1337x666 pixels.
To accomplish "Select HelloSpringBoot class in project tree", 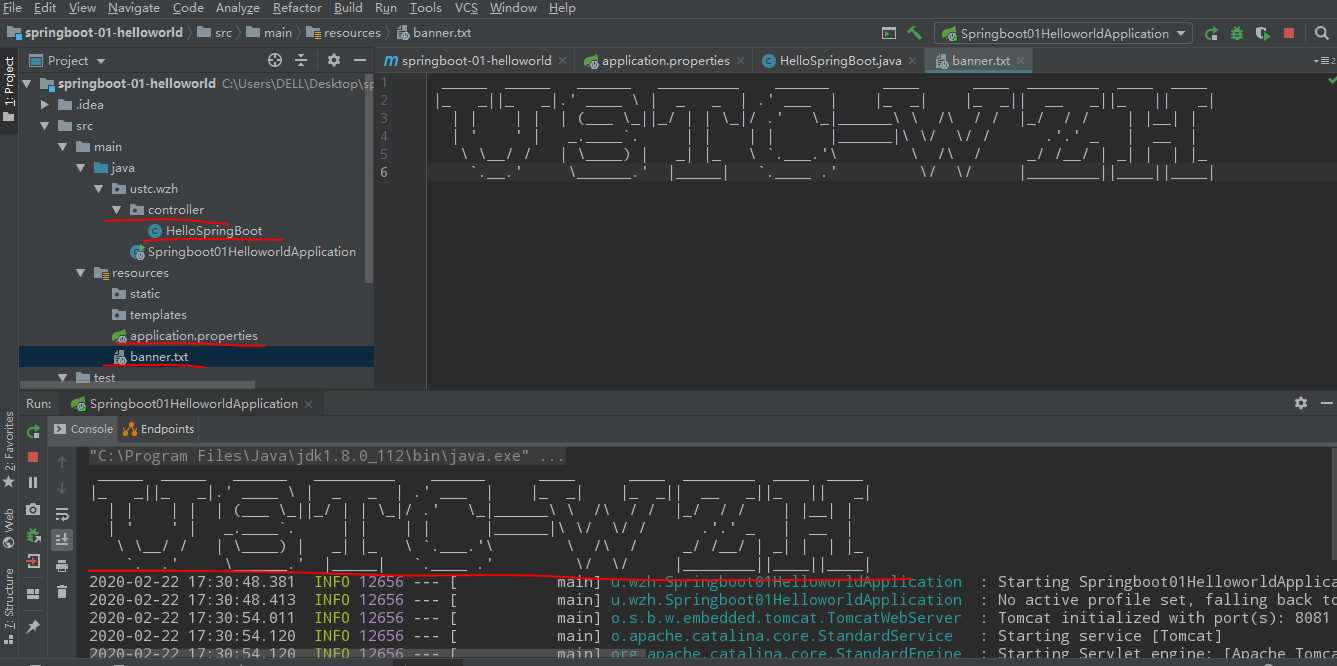I will click(204, 231).
